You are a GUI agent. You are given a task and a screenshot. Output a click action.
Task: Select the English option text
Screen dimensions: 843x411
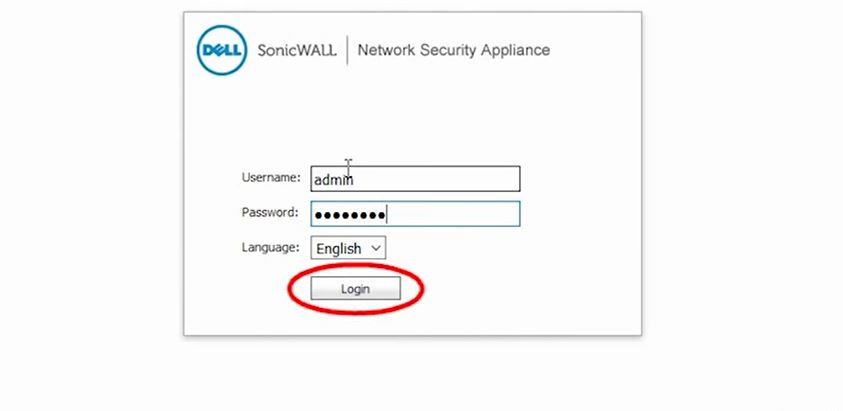[x=339, y=249]
